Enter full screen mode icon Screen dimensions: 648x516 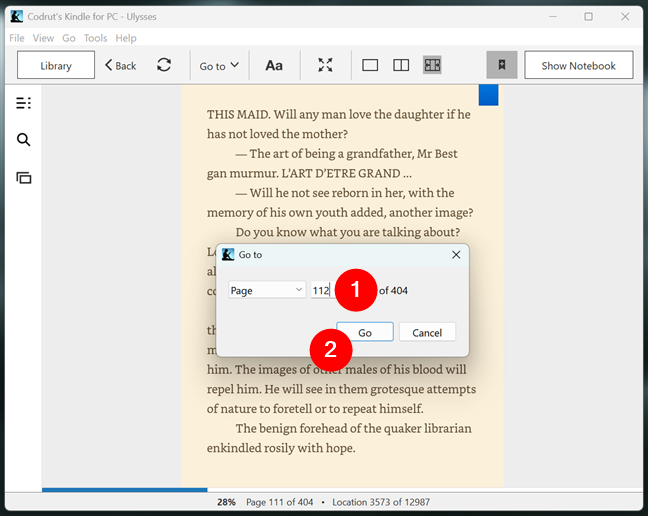point(325,65)
